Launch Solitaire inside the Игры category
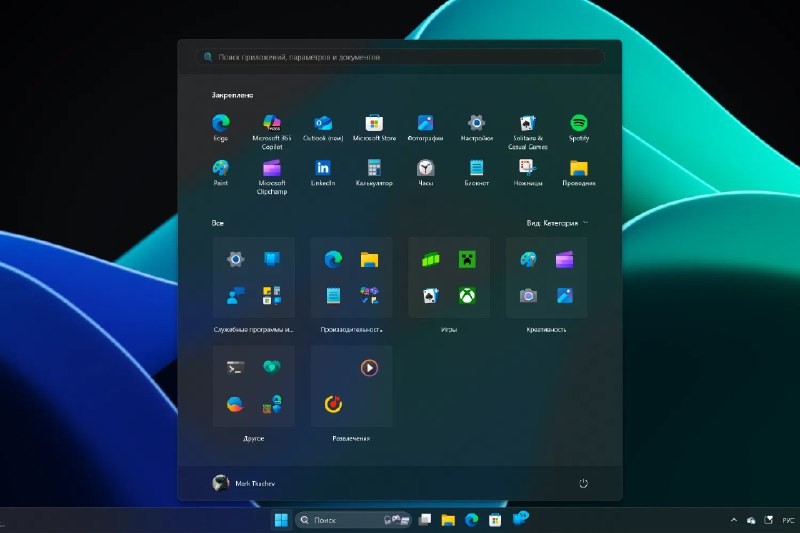Screen dimensions: 800x533 tap(431, 296)
